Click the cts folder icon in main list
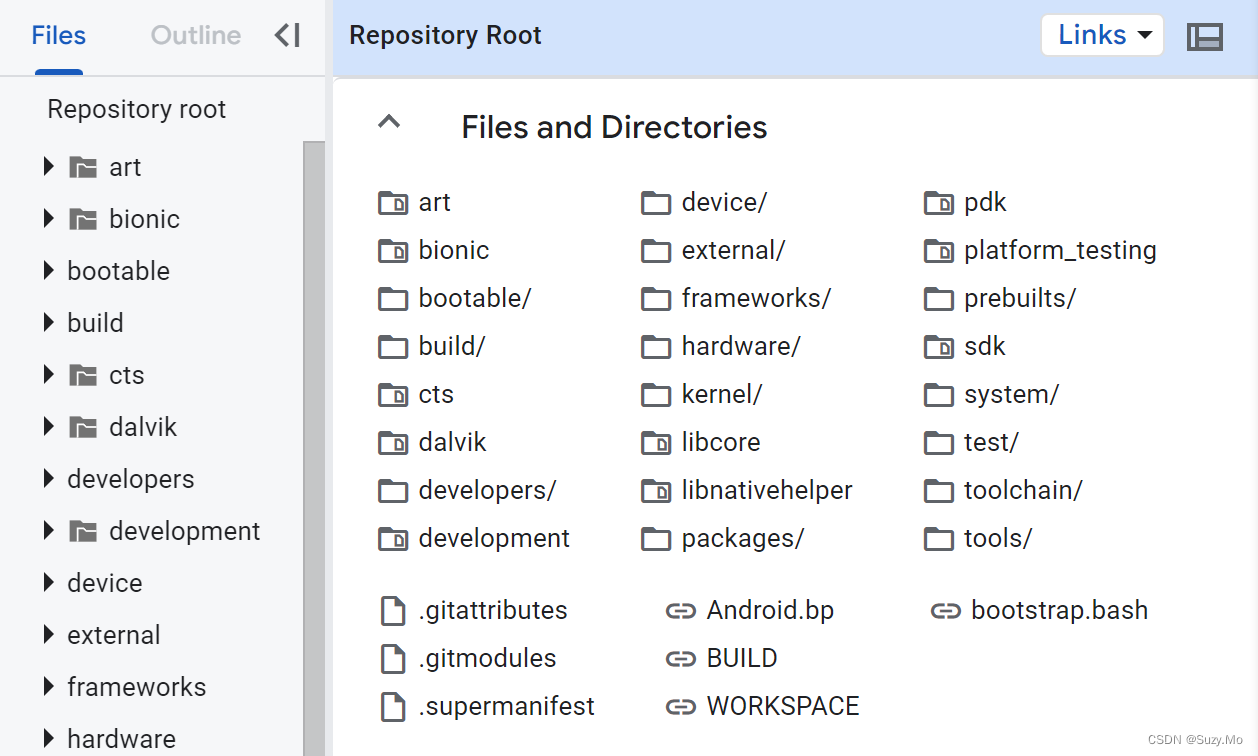Image resolution: width=1258 pixels, height=756 pixels. 393,395
